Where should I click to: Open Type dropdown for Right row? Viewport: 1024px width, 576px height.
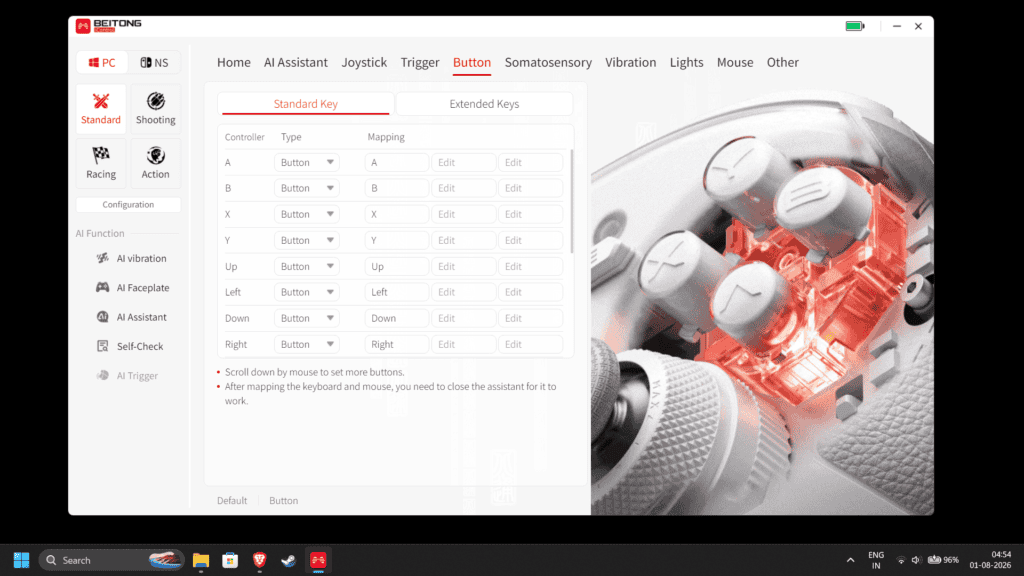tap(306, 344)
